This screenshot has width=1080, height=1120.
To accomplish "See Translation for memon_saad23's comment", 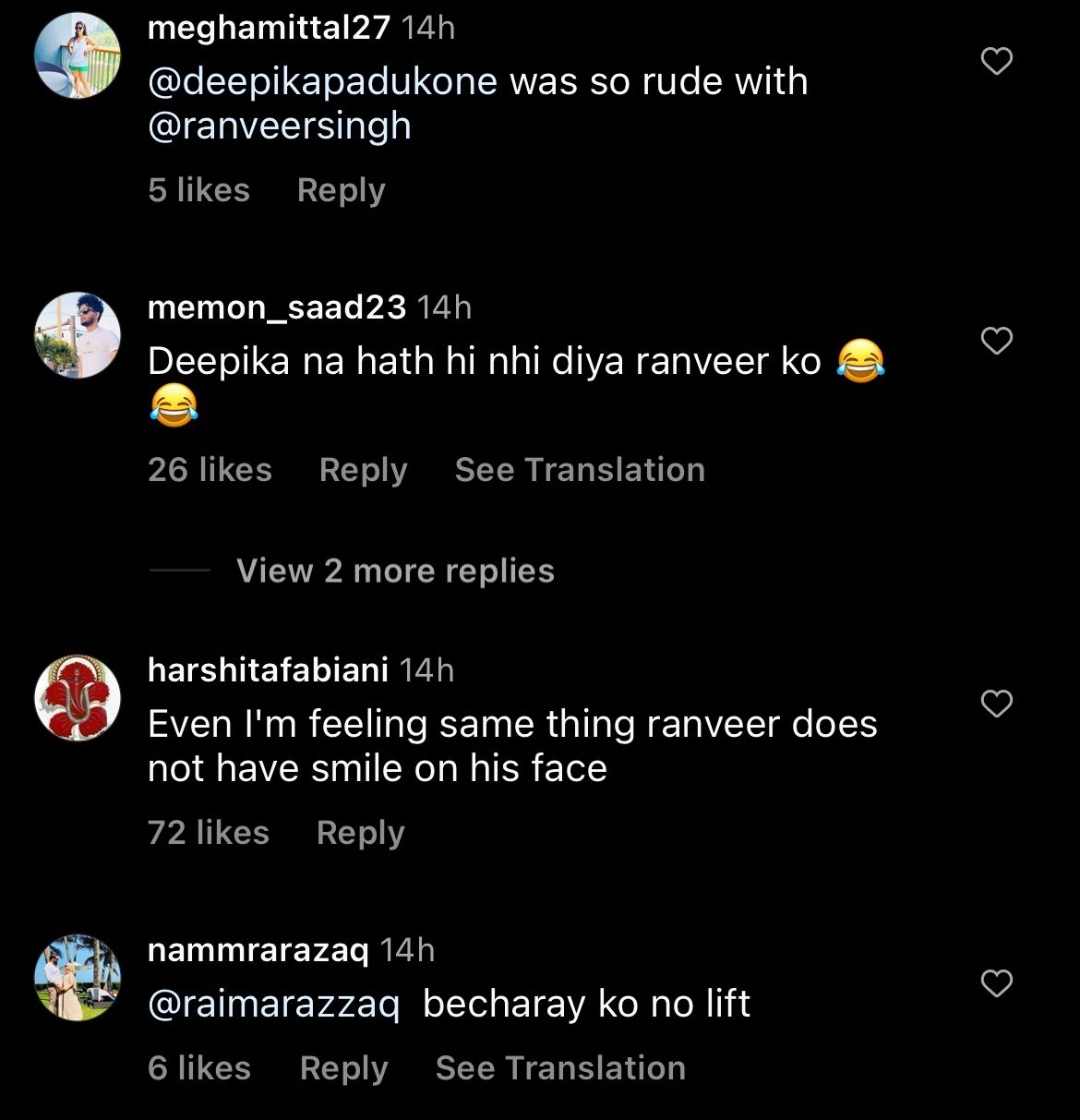I will [x=580, y=470].
